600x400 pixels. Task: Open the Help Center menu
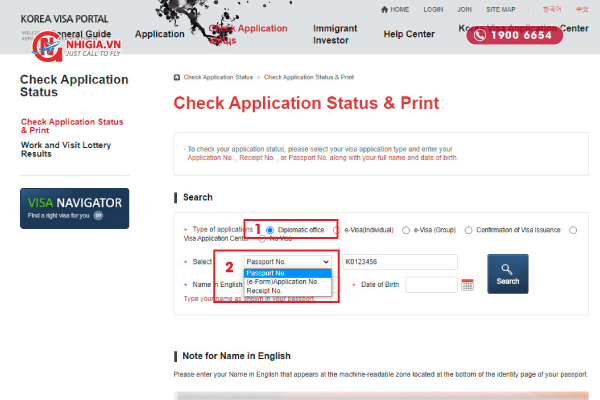(x=408, y=34)
